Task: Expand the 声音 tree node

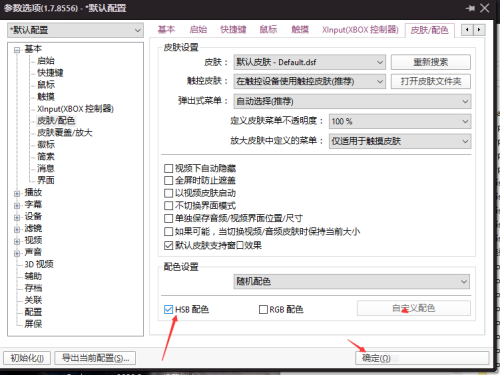Action: tap(17, 253)
